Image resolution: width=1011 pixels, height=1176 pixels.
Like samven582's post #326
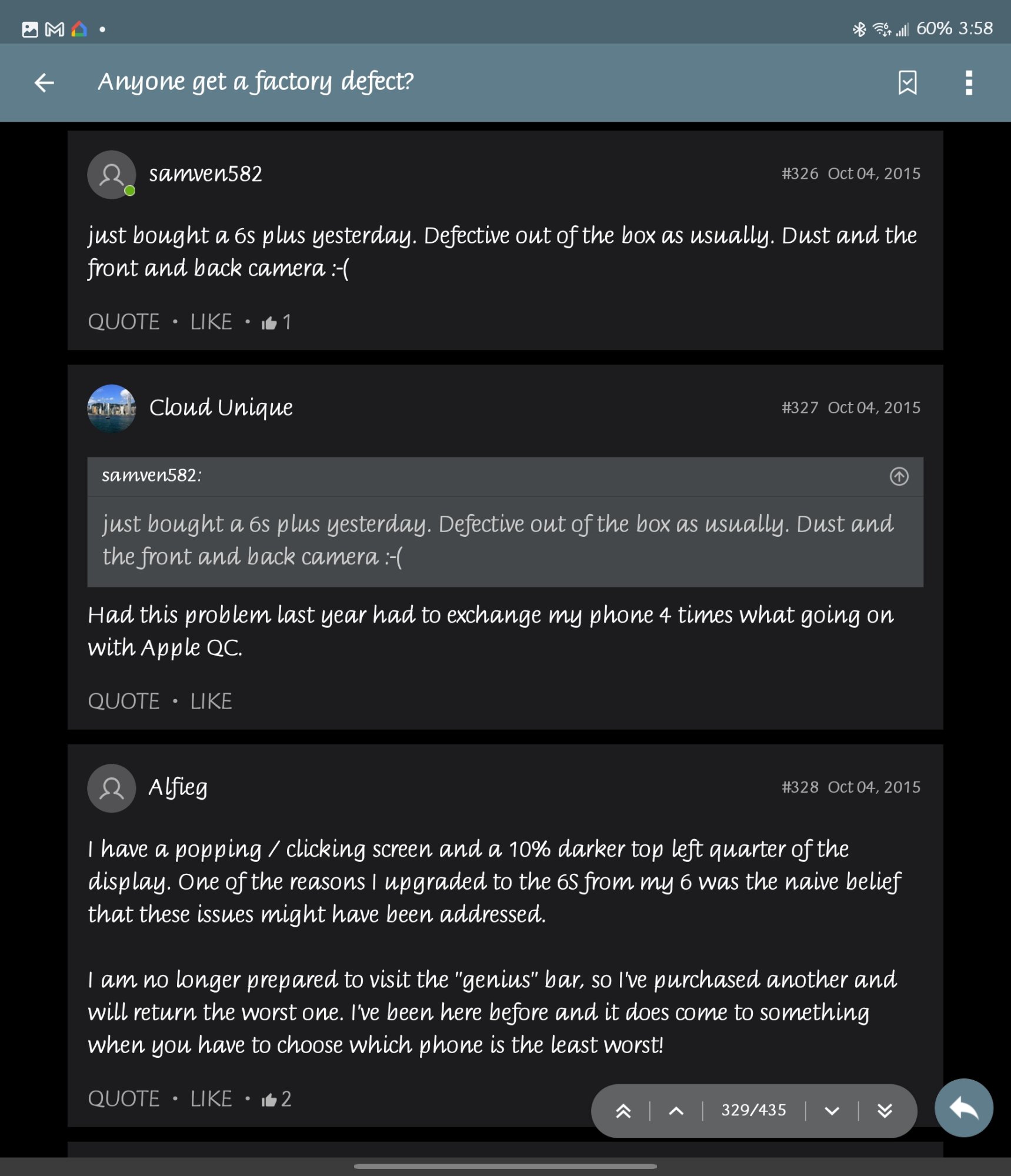point(211,322)
